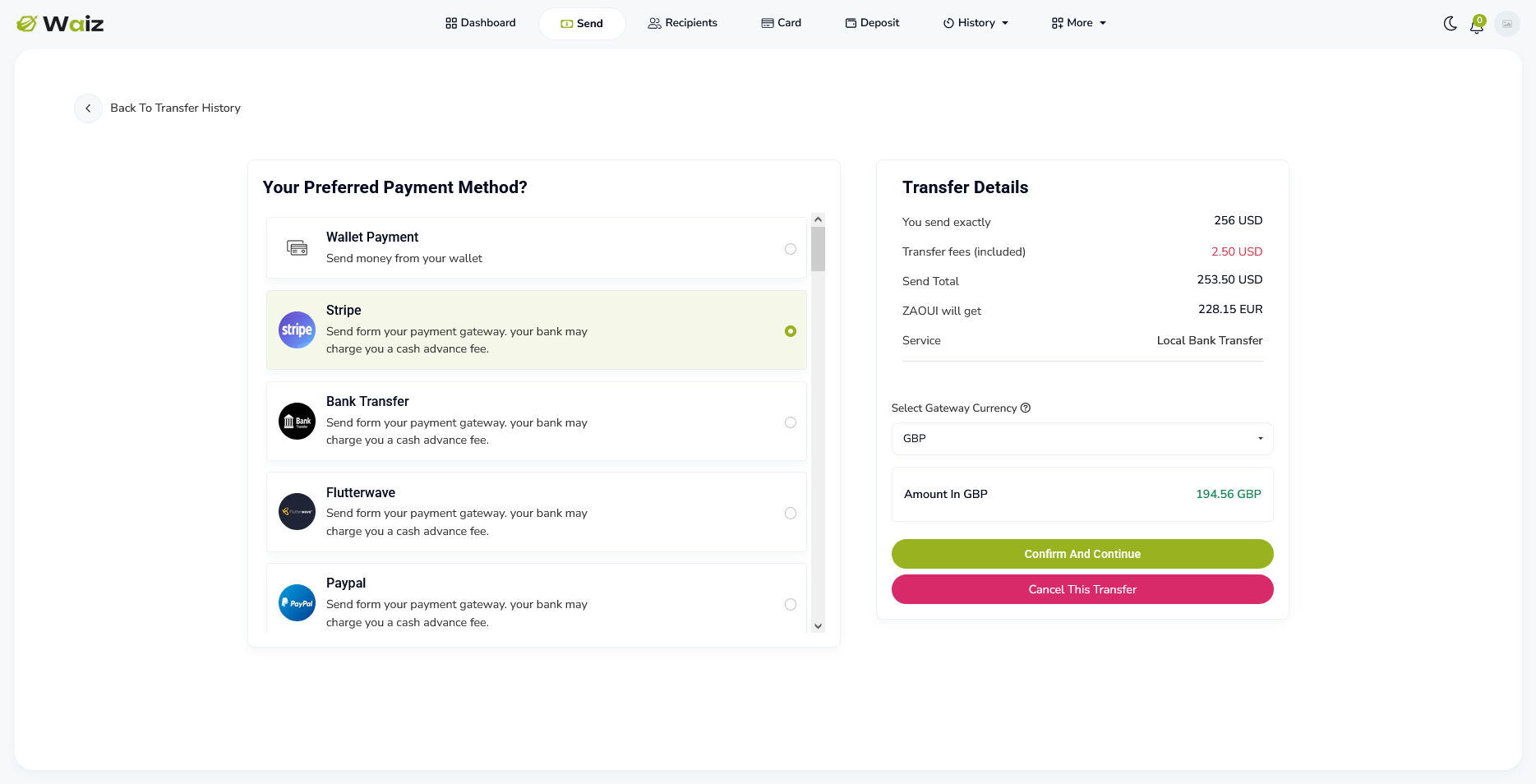
Task: Click the Stripe logo icon
Action: (x=298, y=330)
